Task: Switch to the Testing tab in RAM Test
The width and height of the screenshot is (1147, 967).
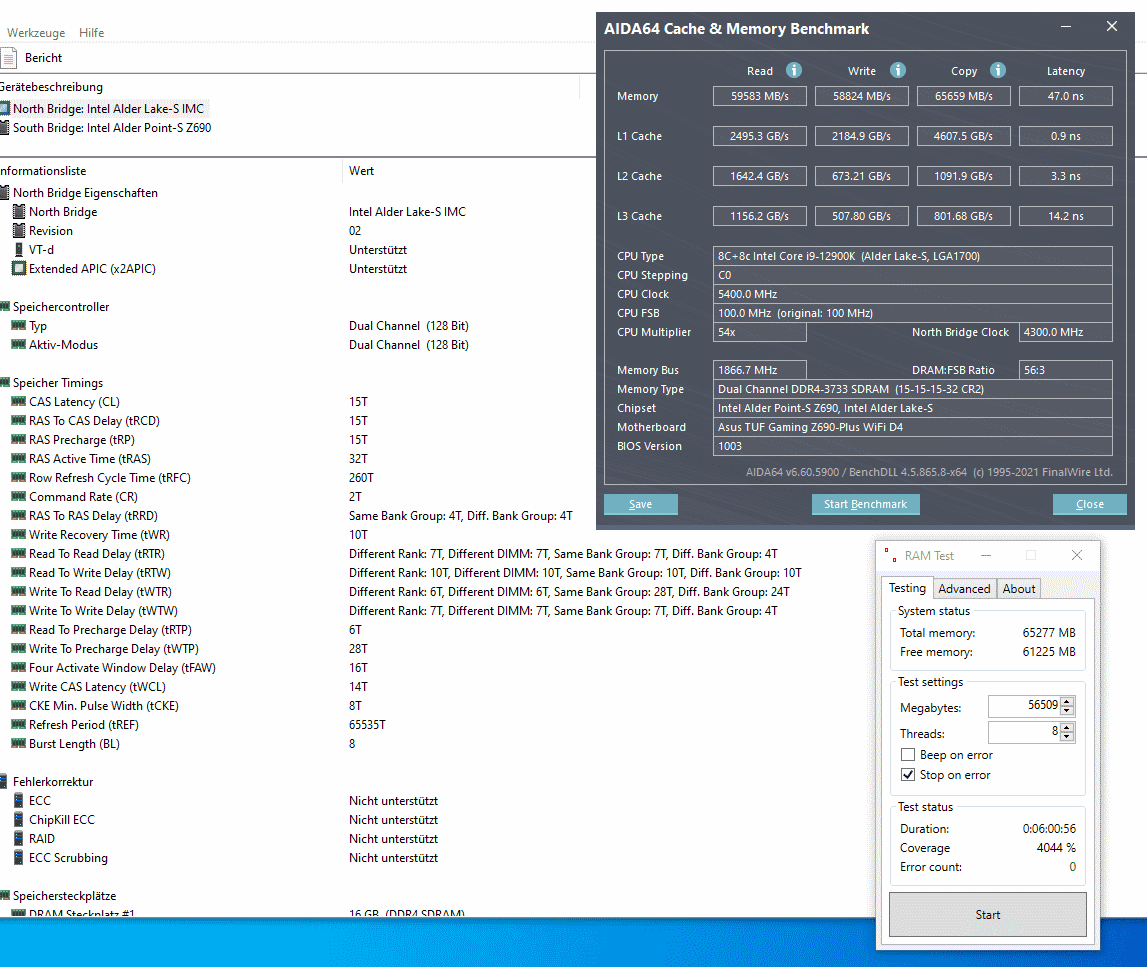Action: [x=907, y=588]
